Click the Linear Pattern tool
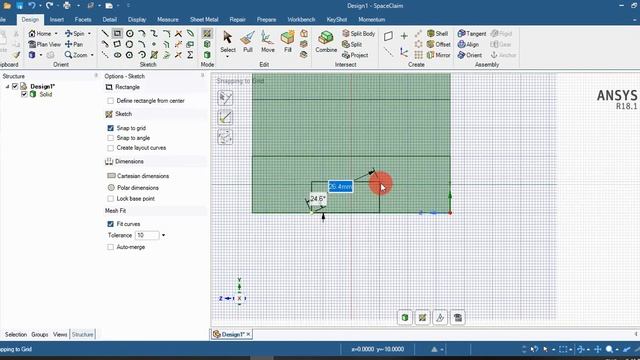The width and height of the screenshot is (640, 360). coord(418,33)
